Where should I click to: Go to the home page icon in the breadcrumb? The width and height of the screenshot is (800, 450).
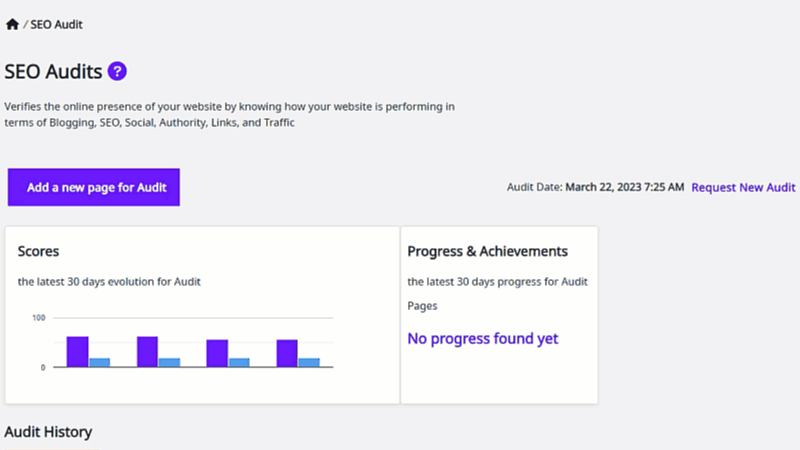12,24
